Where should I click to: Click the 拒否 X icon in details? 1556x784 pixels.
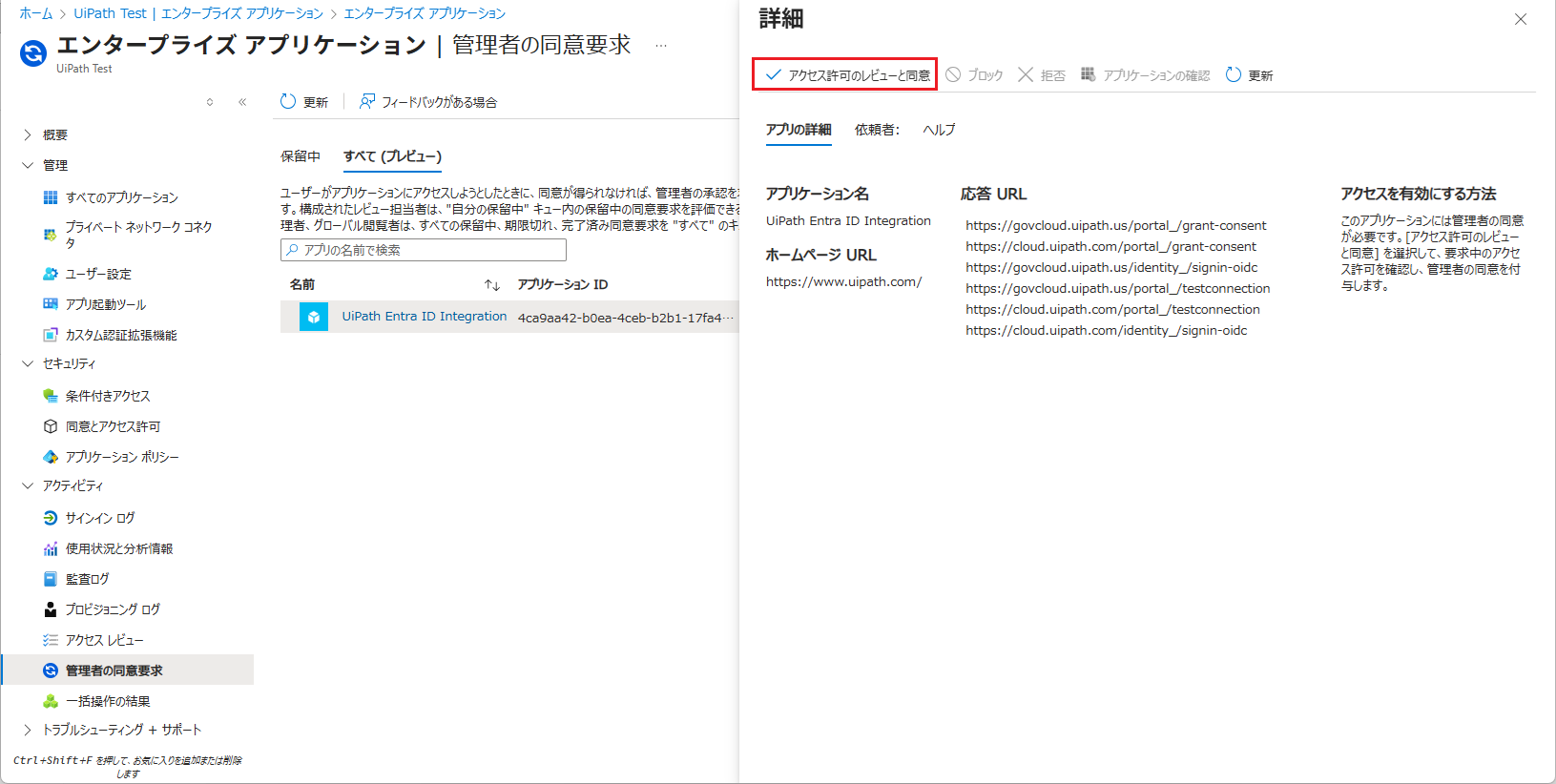pyautogui.click(x=1026, y=74)
